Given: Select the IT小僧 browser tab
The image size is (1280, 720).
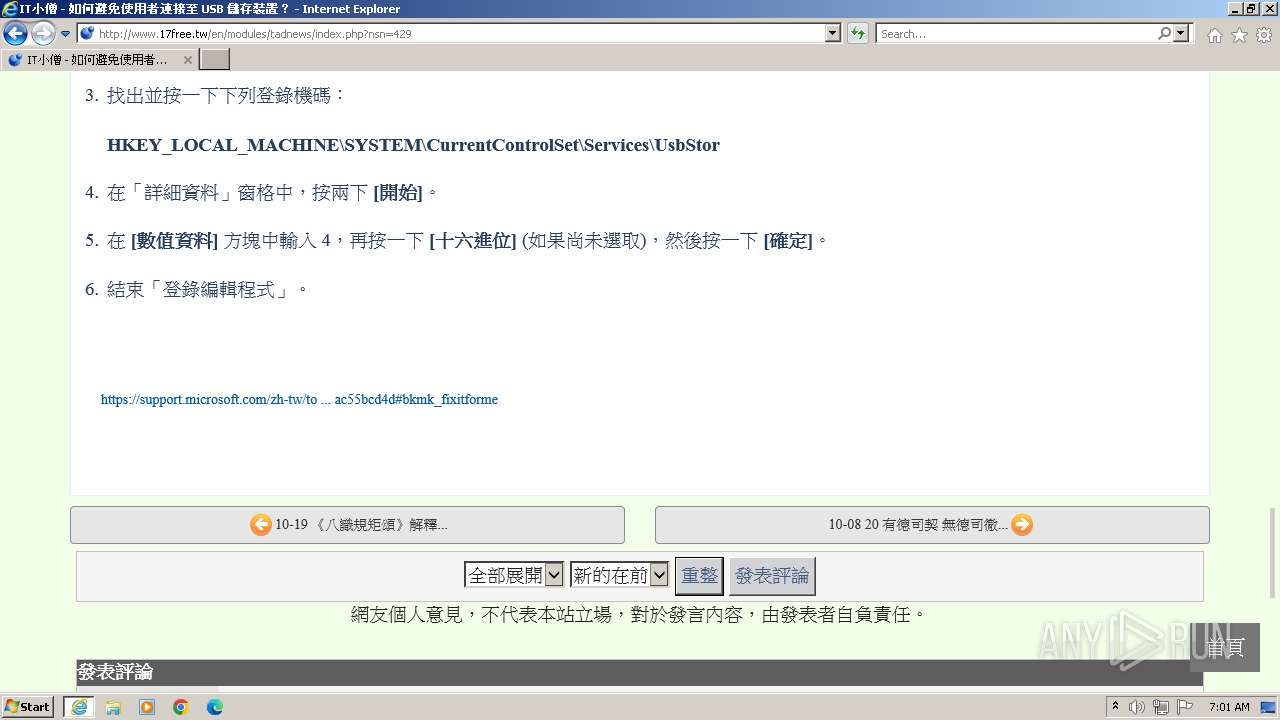Looking at the screenshot, I should coord(100,60).
